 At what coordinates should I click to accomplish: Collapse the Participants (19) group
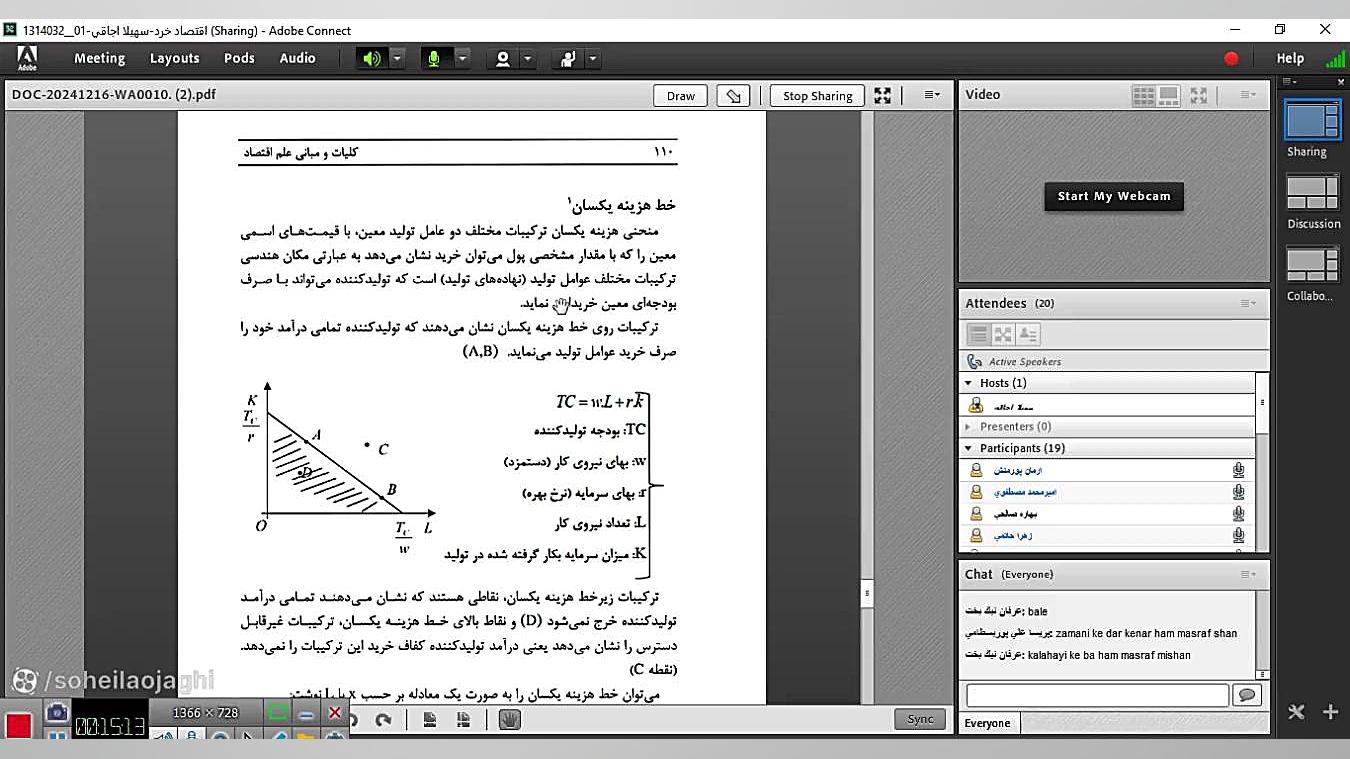[968, 448]
